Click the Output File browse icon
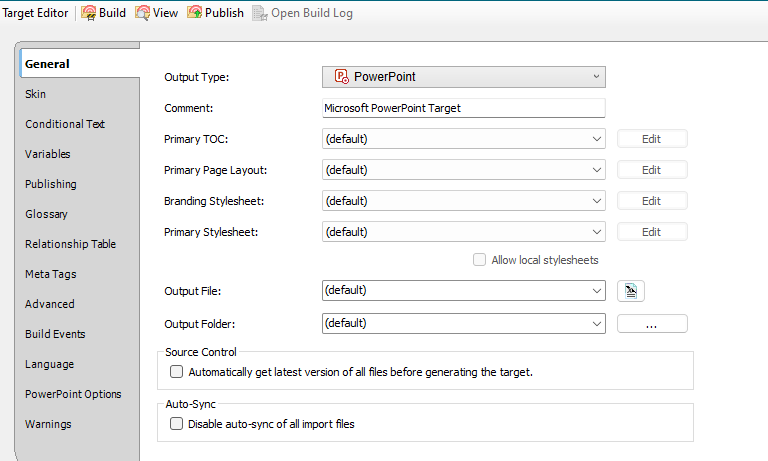This screenshot has width=768, height=461. coord(631,291)
